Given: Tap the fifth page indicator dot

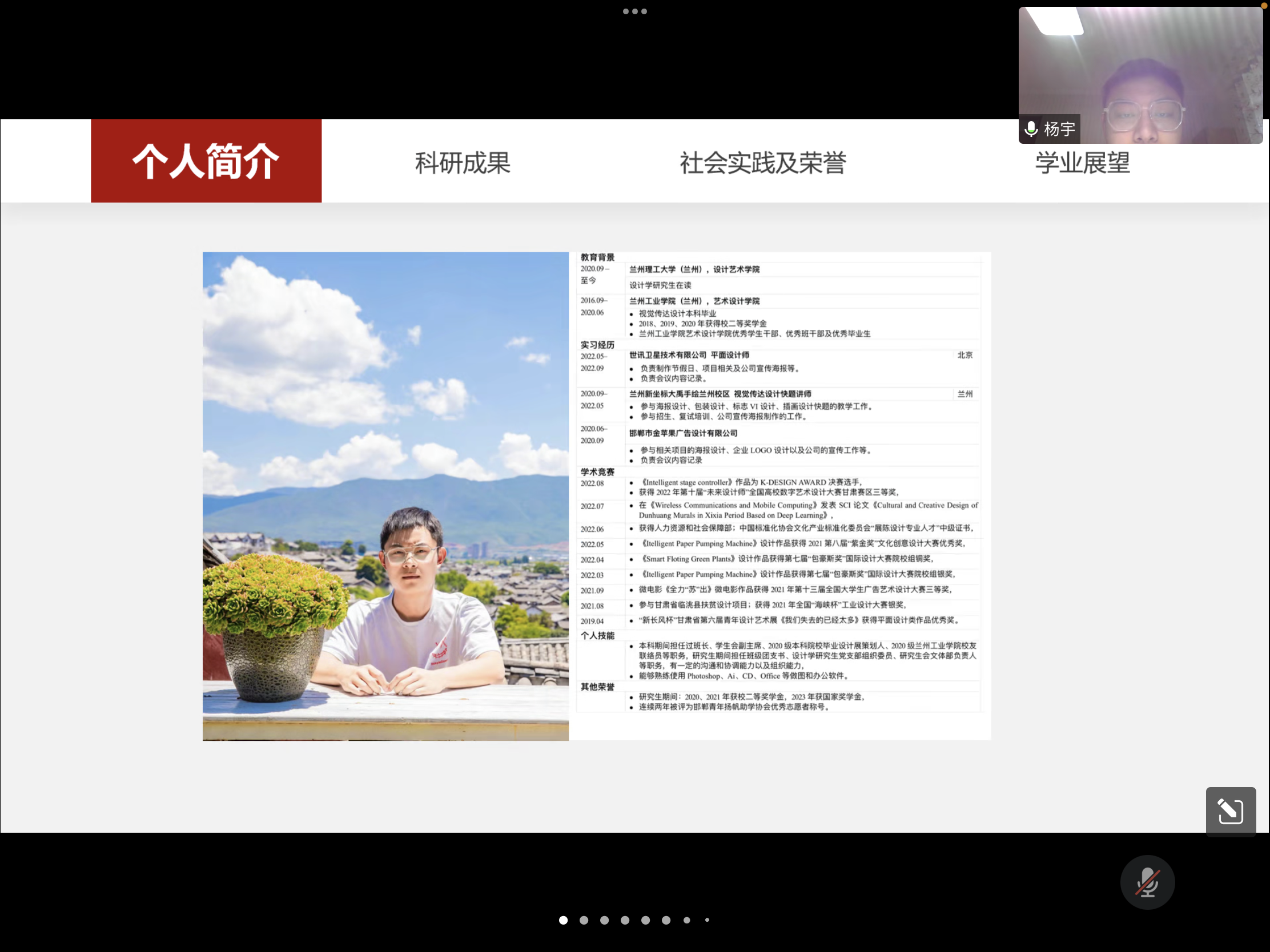Looking at the screenshot, I should coord(645,920).
